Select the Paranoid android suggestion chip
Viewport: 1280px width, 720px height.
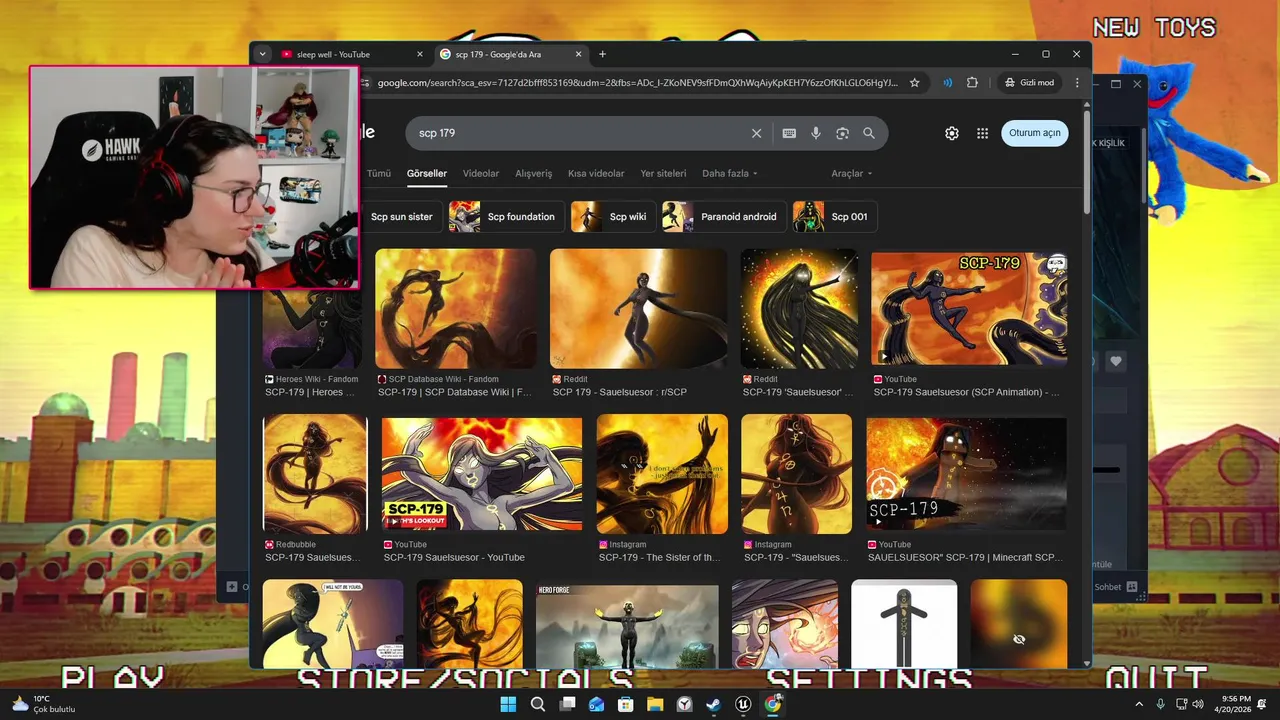tap(723, 216)
